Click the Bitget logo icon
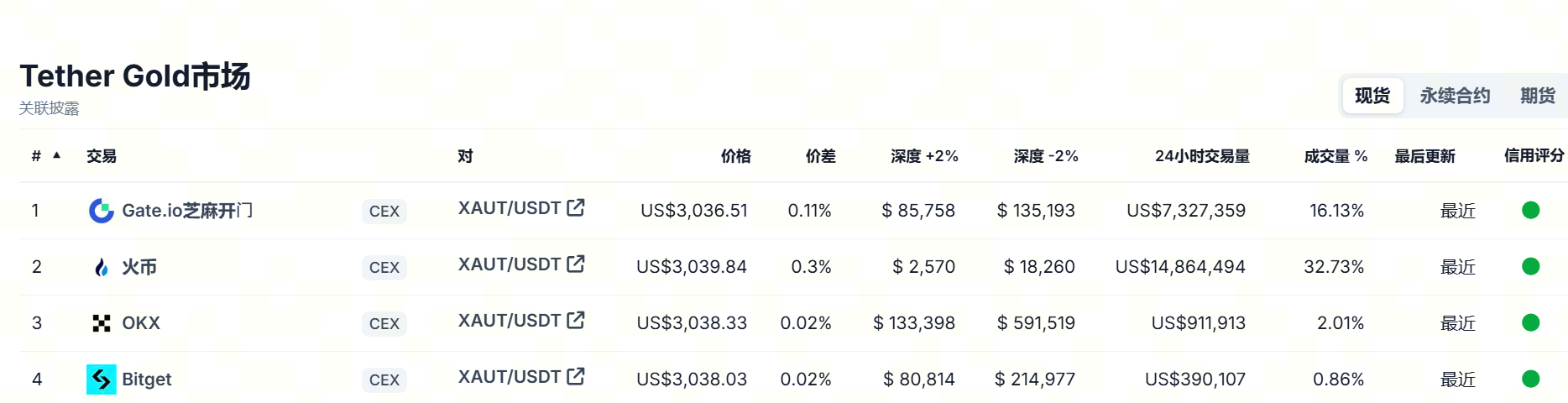This screenshot has width=1568, height=403. [x=102, y=379]
